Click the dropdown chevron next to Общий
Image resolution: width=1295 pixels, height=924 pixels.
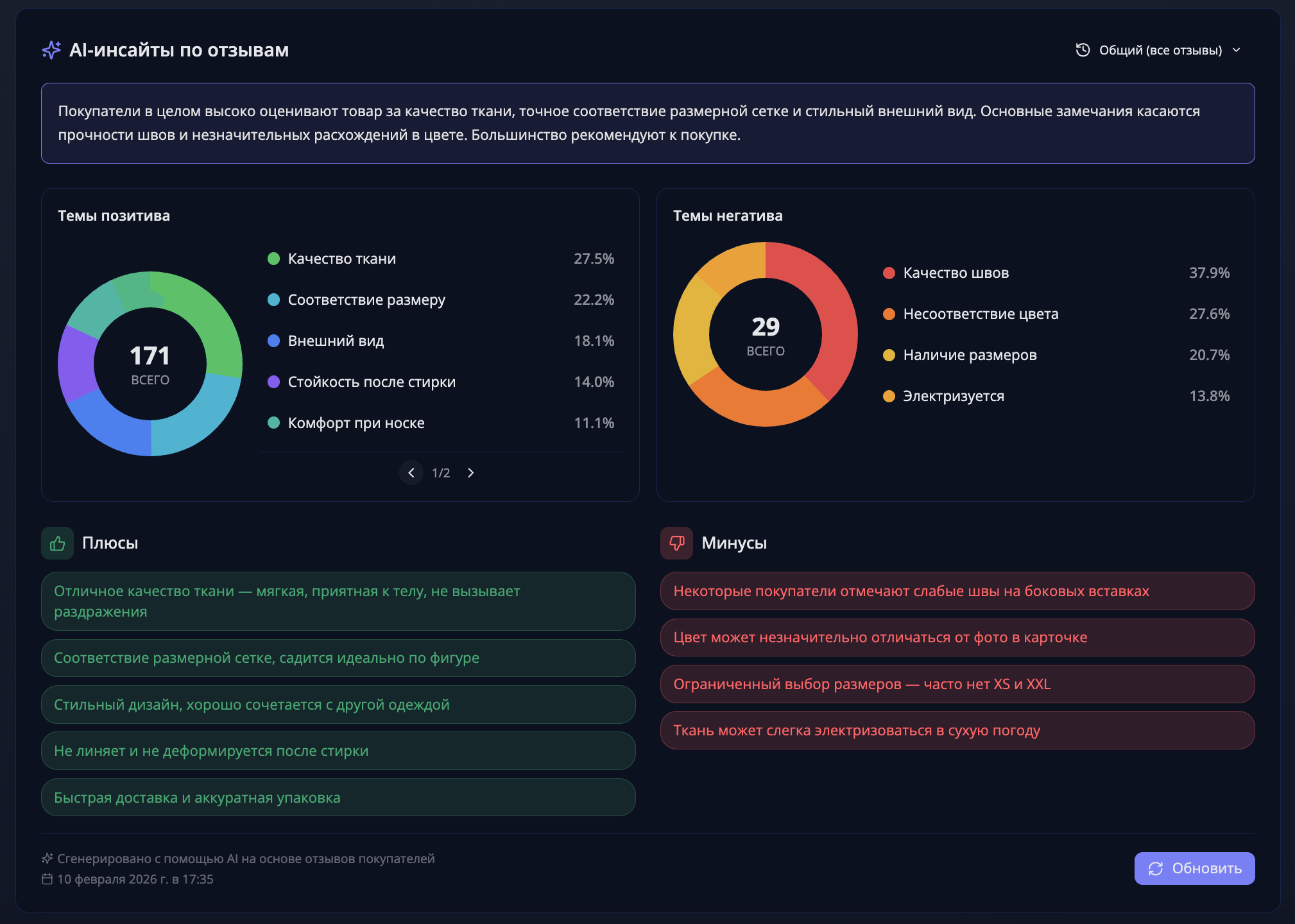[1237, 50]
